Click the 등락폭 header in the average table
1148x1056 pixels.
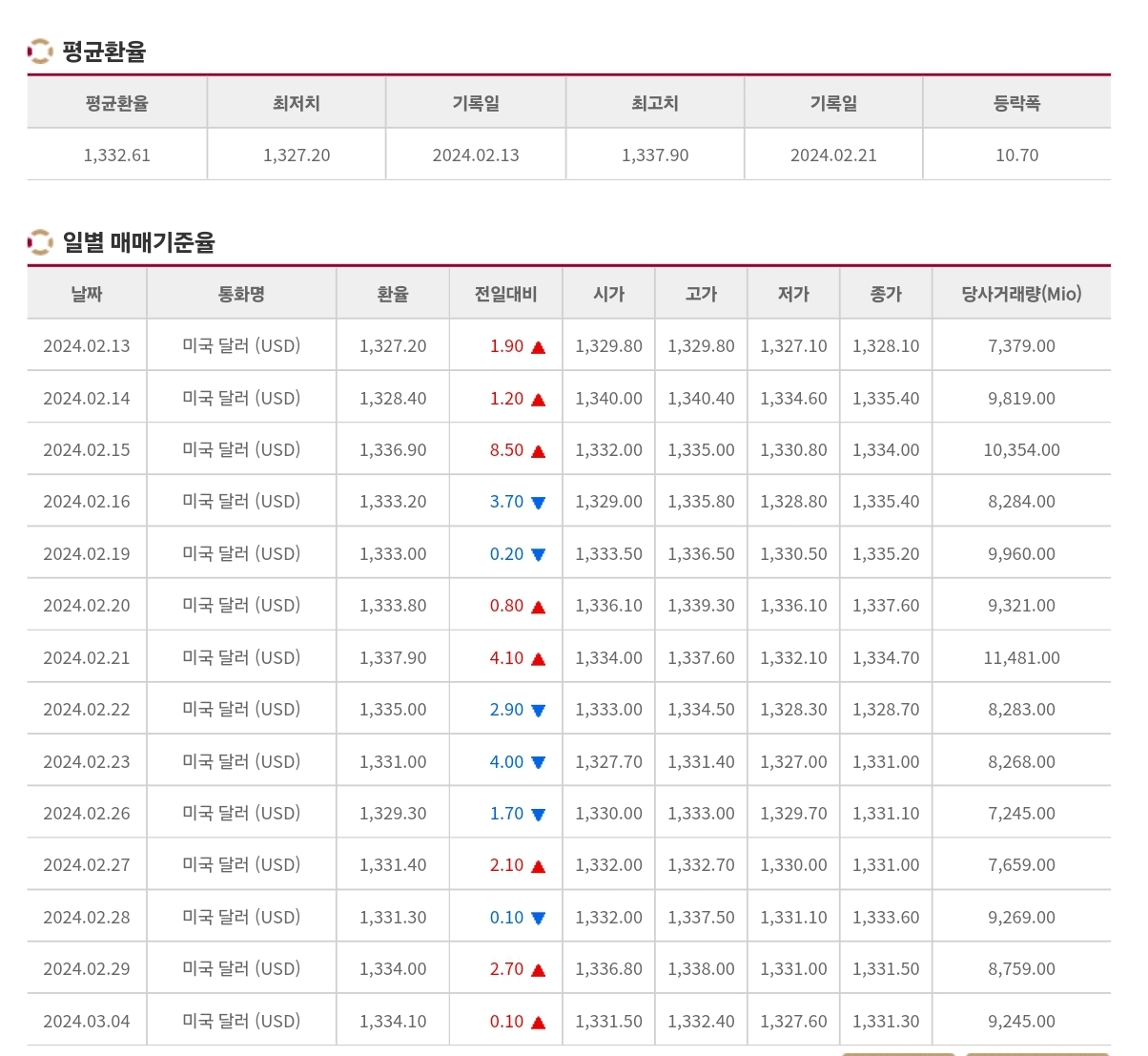pos(1016,103)
